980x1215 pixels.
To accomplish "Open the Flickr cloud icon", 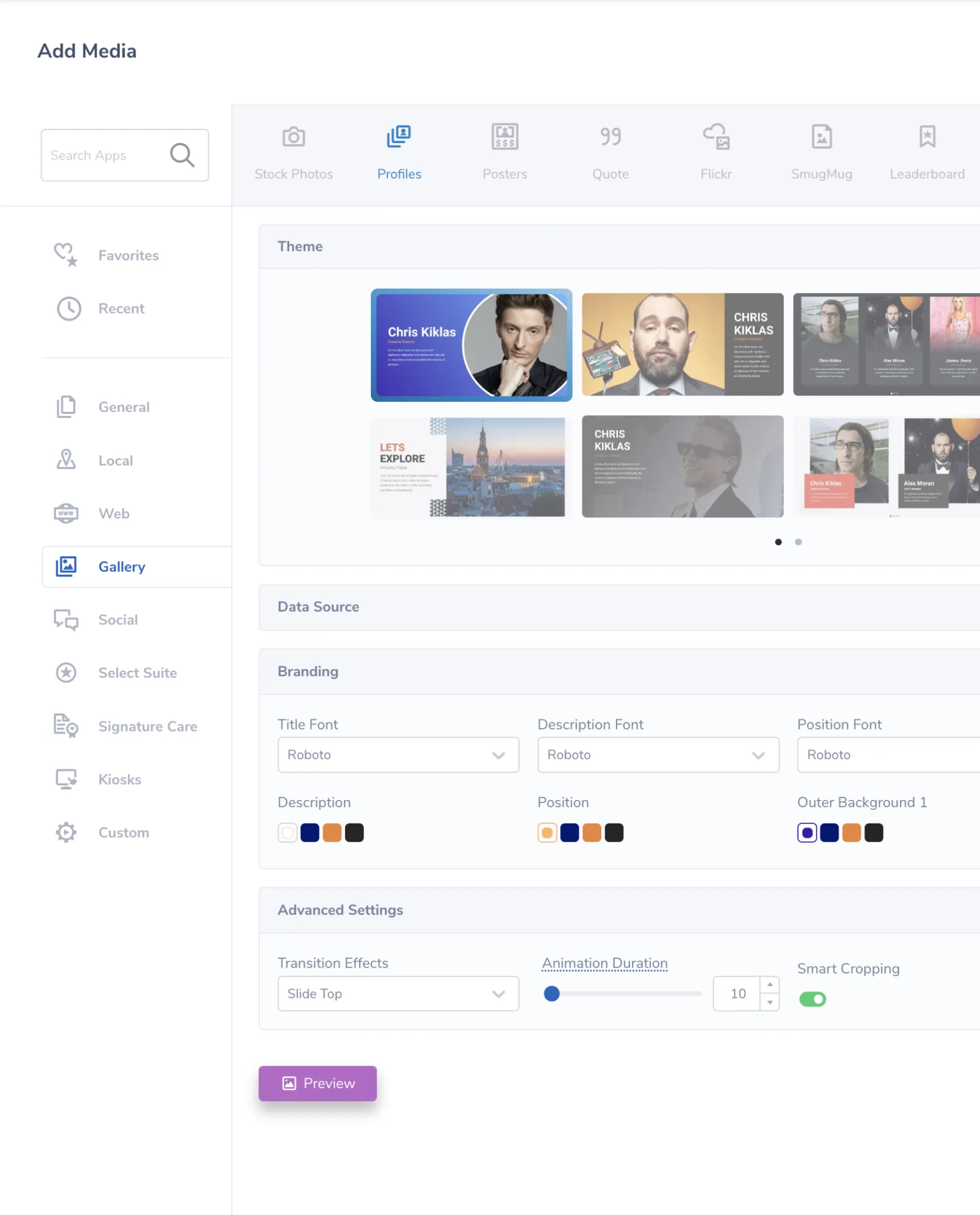I will click(x=716, y=137).
